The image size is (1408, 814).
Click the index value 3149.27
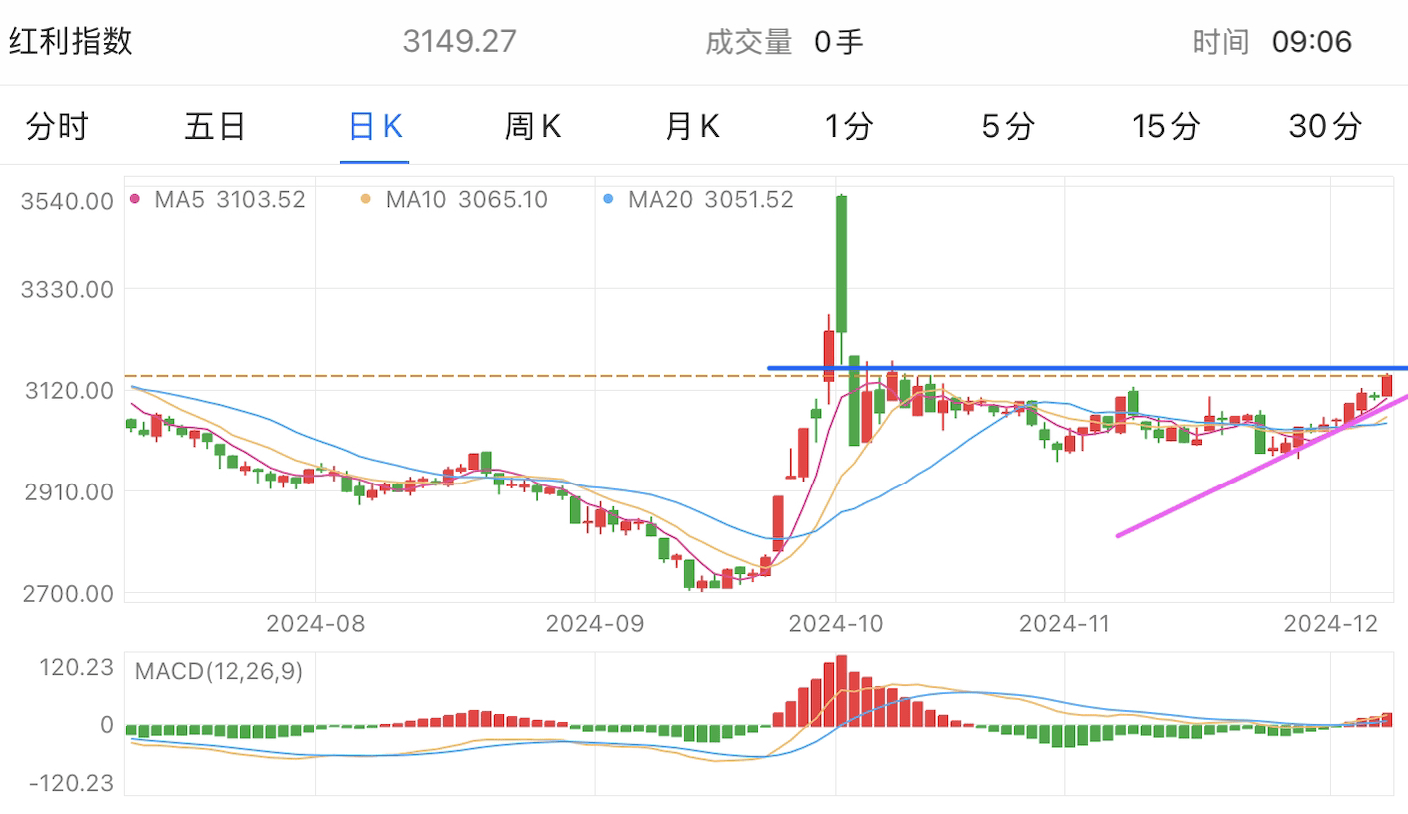[x=460, y=41]
